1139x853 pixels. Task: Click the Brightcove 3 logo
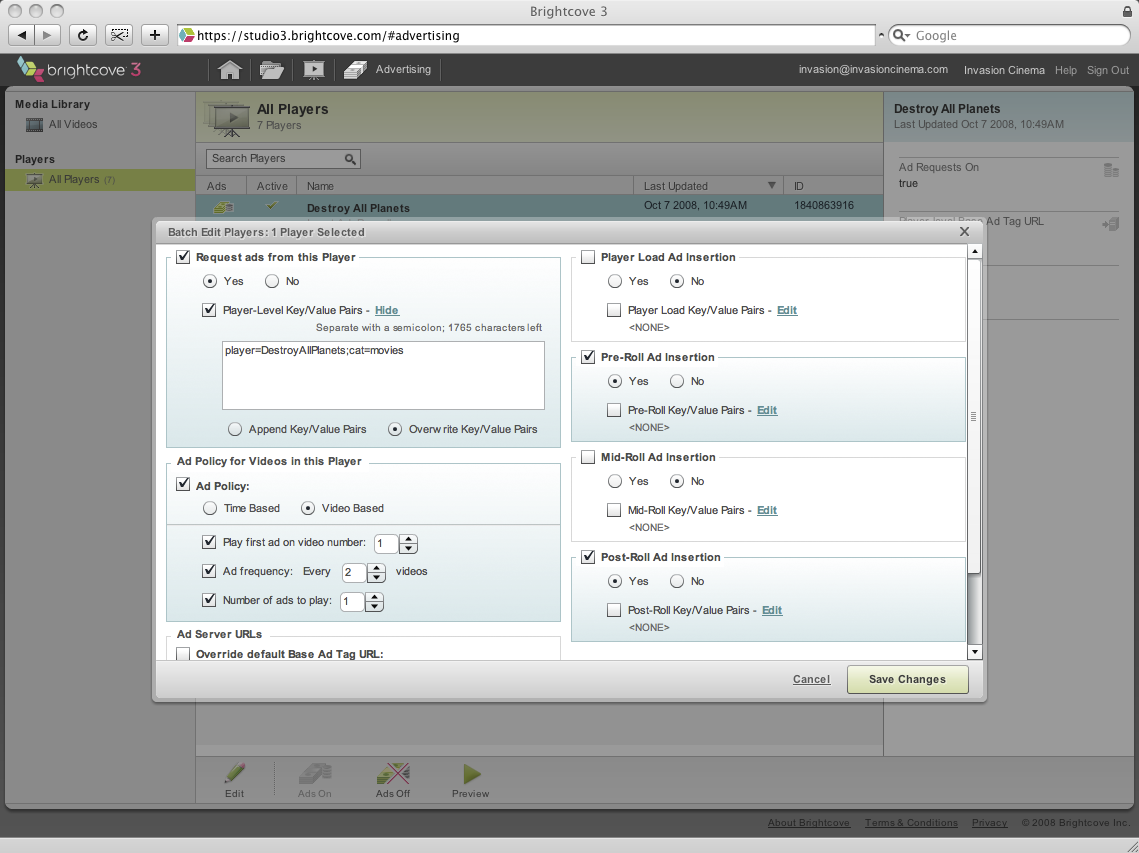click(x=78, y=70)
